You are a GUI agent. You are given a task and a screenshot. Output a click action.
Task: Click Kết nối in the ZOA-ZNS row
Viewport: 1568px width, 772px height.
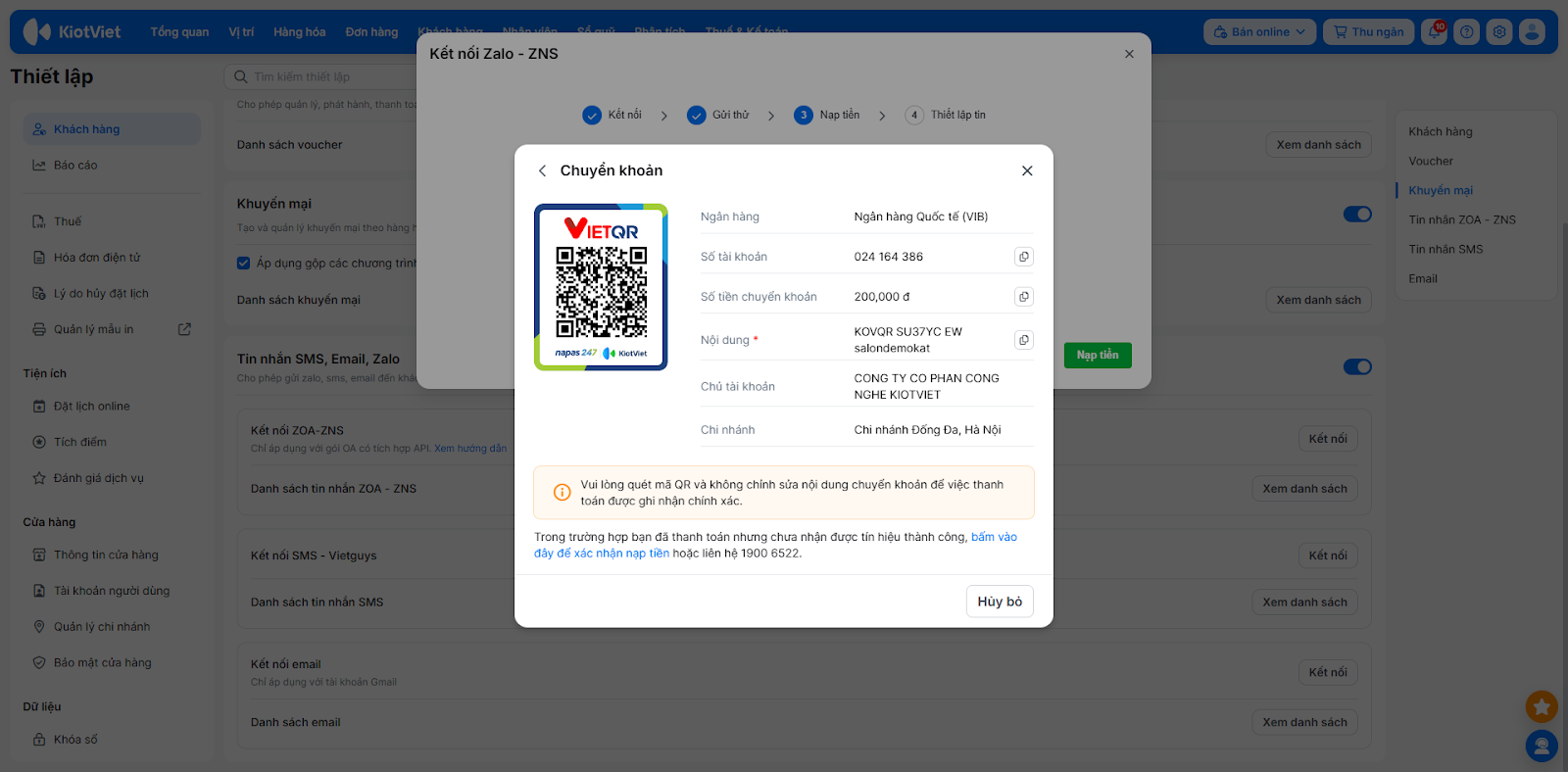pos(1328,439)
